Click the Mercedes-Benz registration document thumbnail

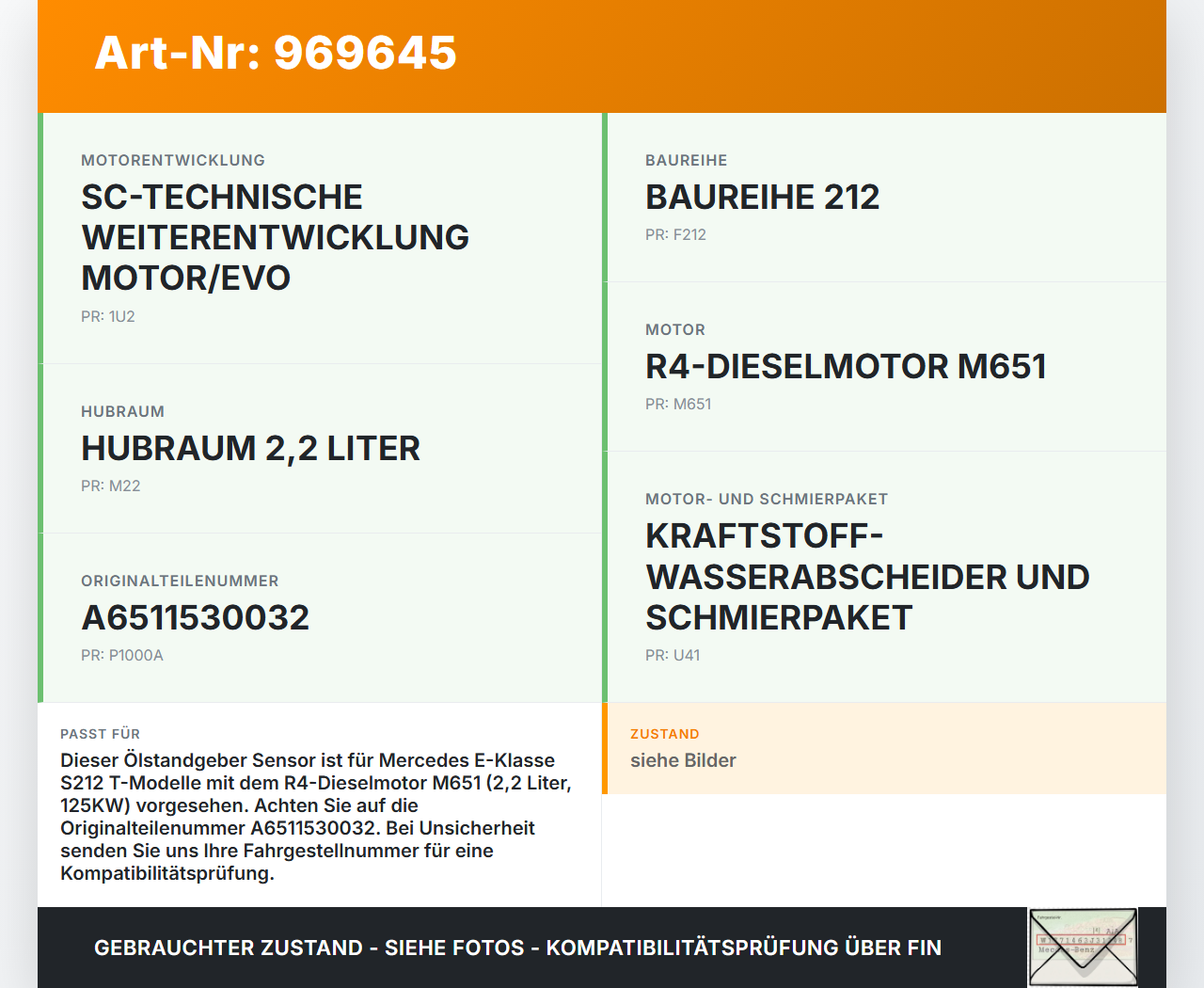click(1082, 947)
